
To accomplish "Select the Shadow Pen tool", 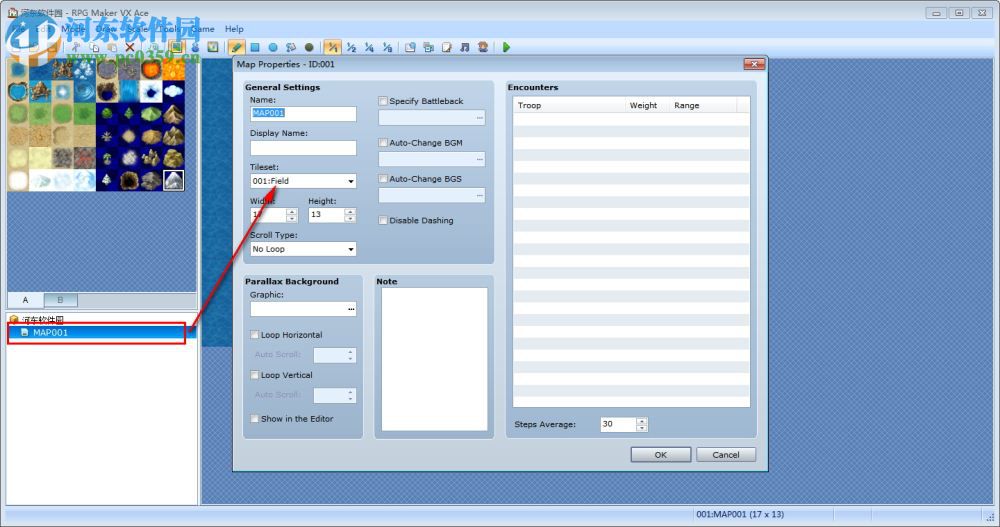I will (x=309, y=47).
